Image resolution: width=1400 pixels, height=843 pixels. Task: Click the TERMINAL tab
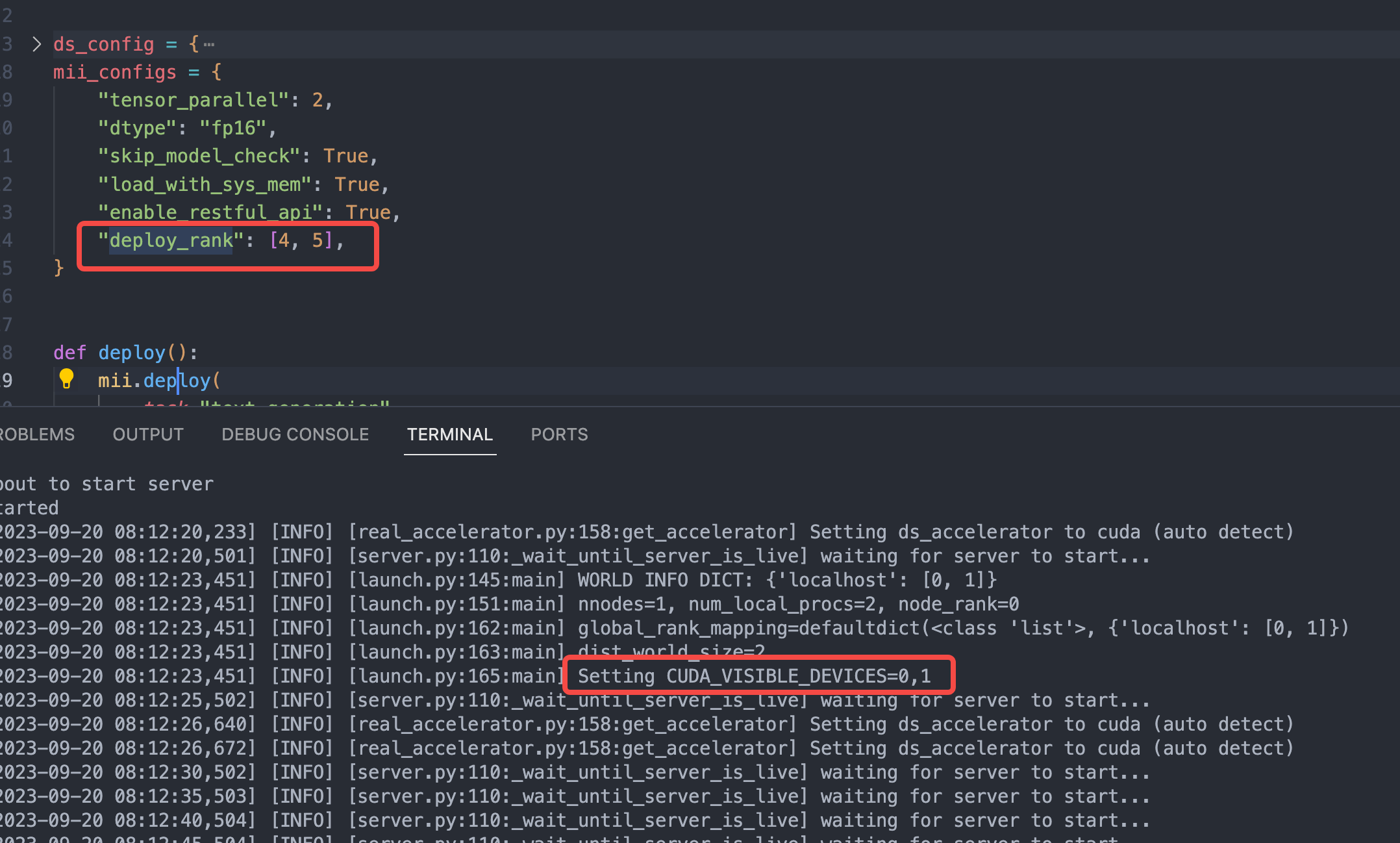click(x=450, y=434)
